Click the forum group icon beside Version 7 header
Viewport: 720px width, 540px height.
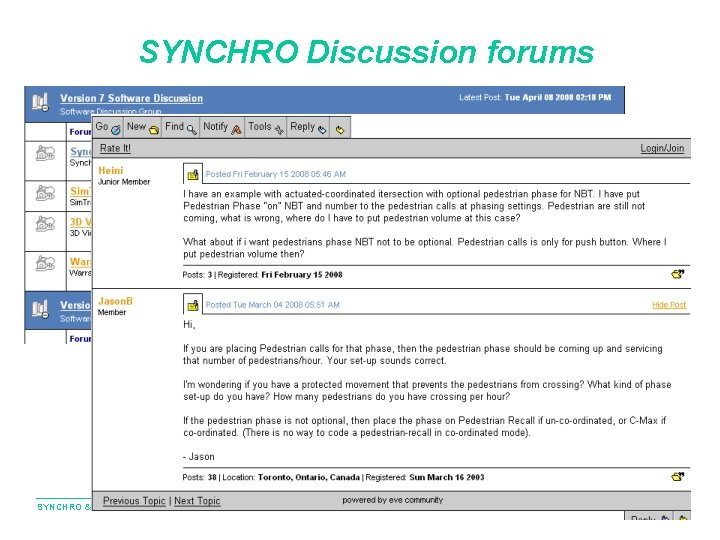pyautogui.click(x=40, y=102)
